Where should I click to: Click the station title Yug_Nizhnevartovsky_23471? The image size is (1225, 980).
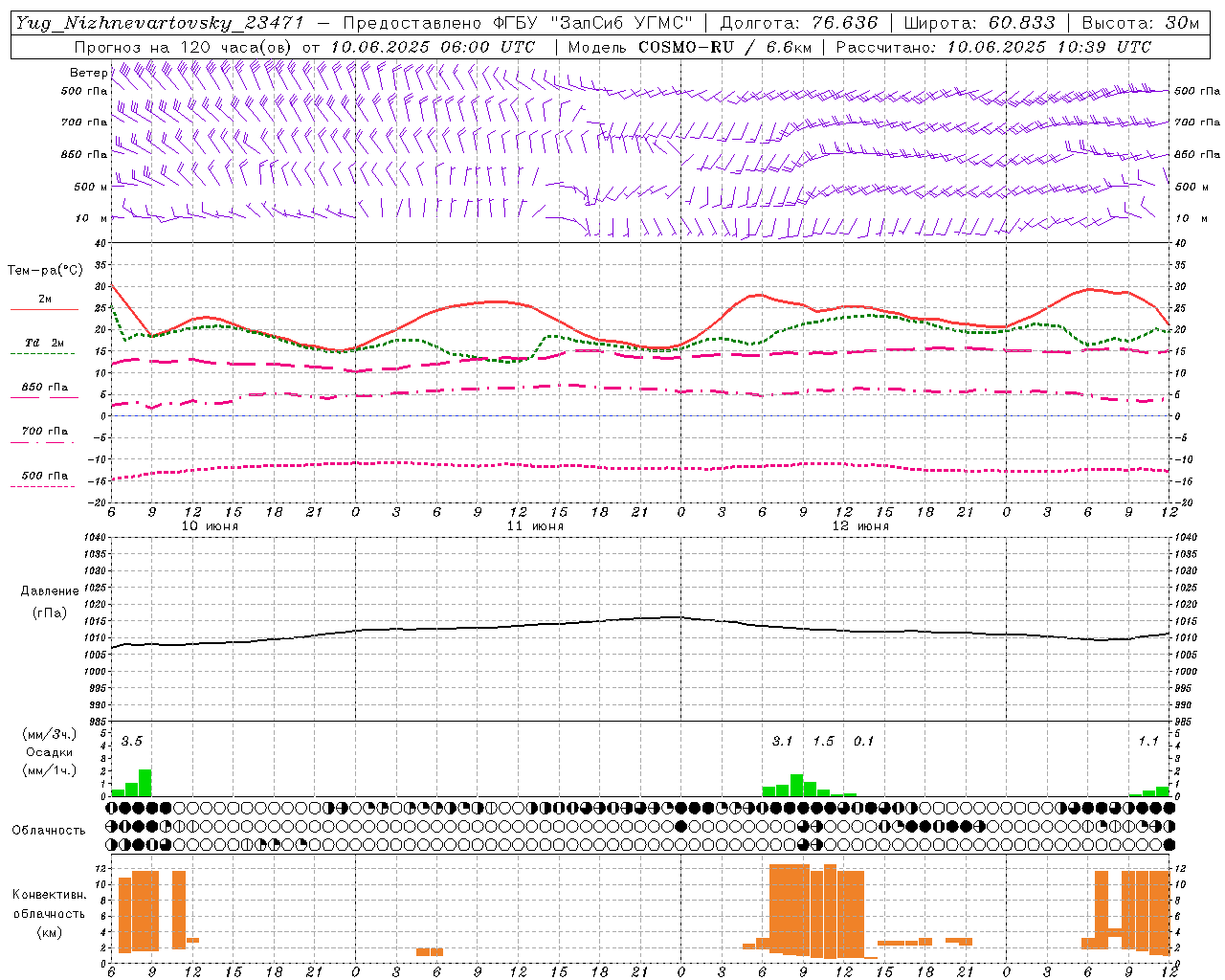coord(160,23)
